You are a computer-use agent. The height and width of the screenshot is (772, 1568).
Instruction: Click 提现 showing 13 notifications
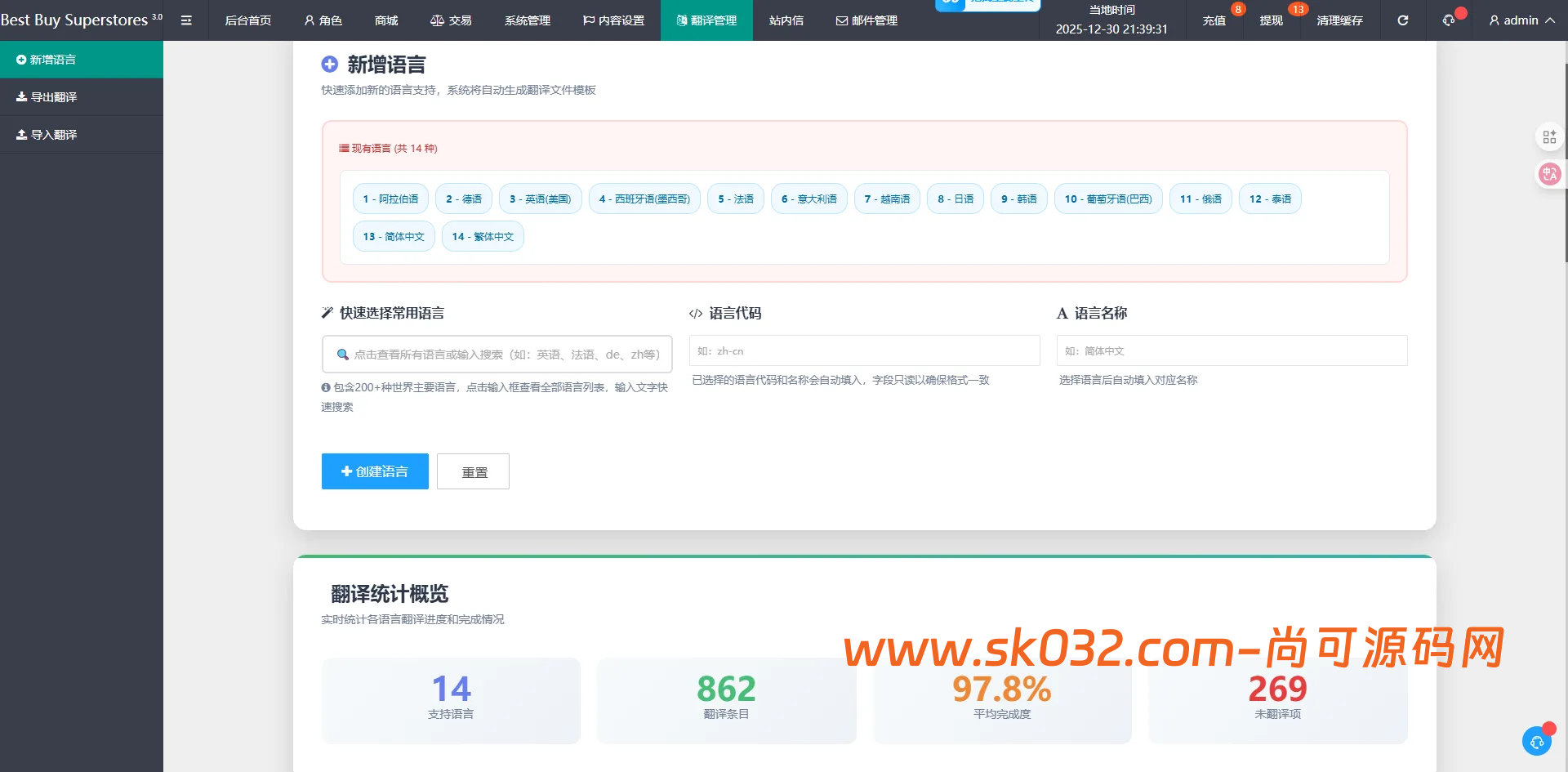1271,20
